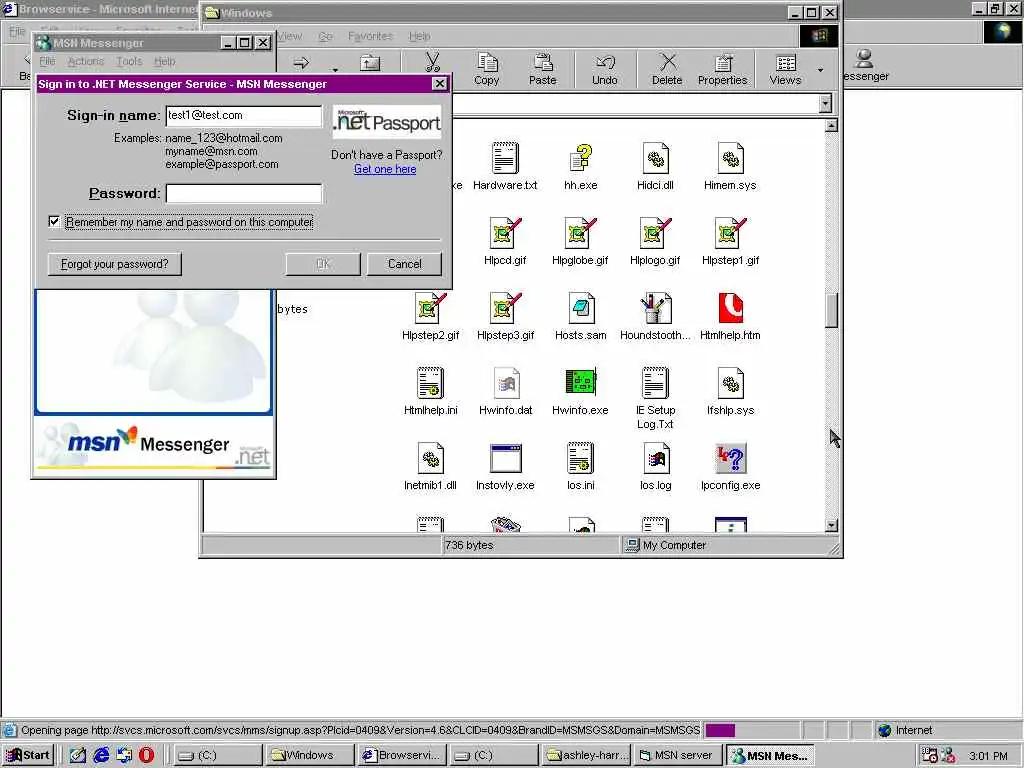The image size is (1024, 768).
Task: Click the Delete toolbar button
Action: (x=666, y=69)
